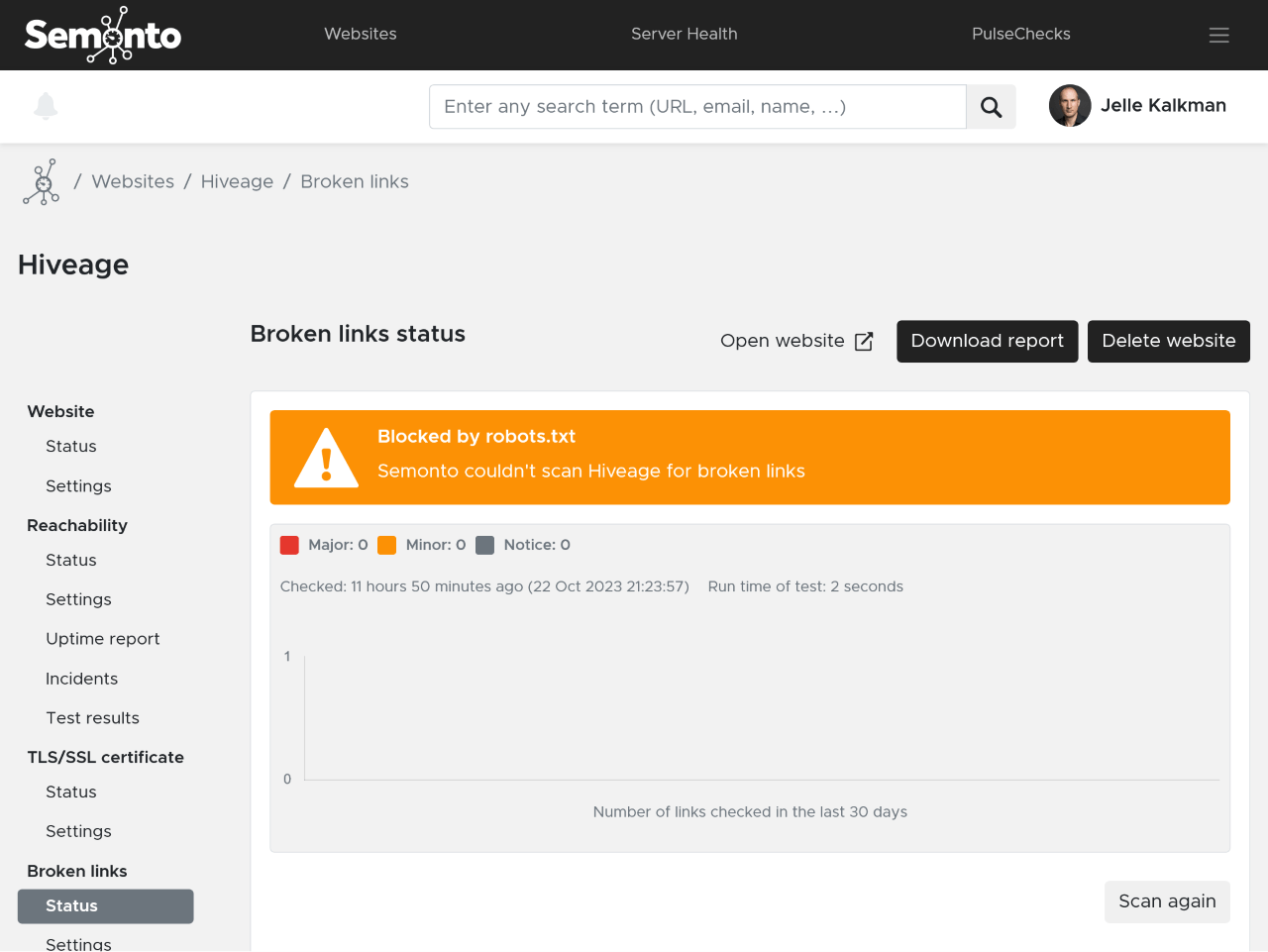Open Jelle Kalkman user name
The image size is (1268, 952).
click(1163, 105)
